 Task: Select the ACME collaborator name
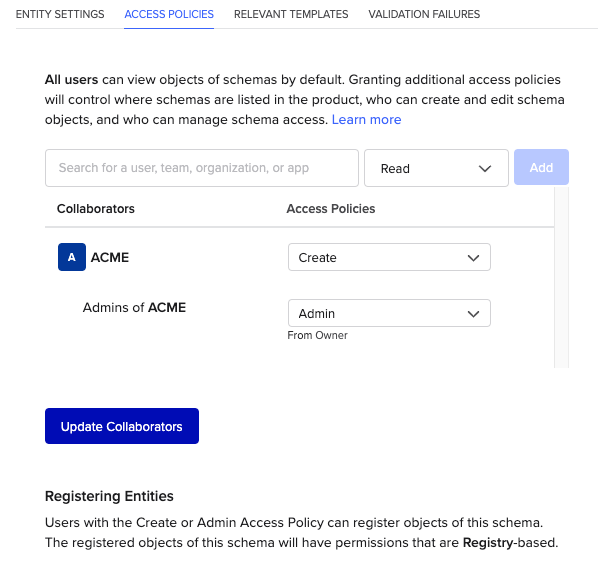point(110,257)
